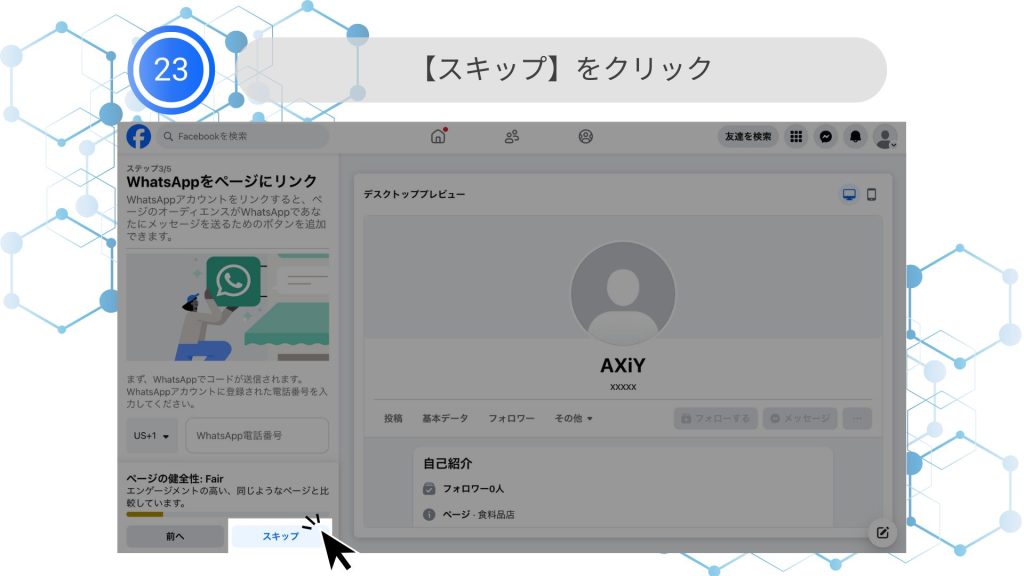Screen dimensions: 1024x576
Task: Open the Friends icon in top bar
Action: [512, 137]
